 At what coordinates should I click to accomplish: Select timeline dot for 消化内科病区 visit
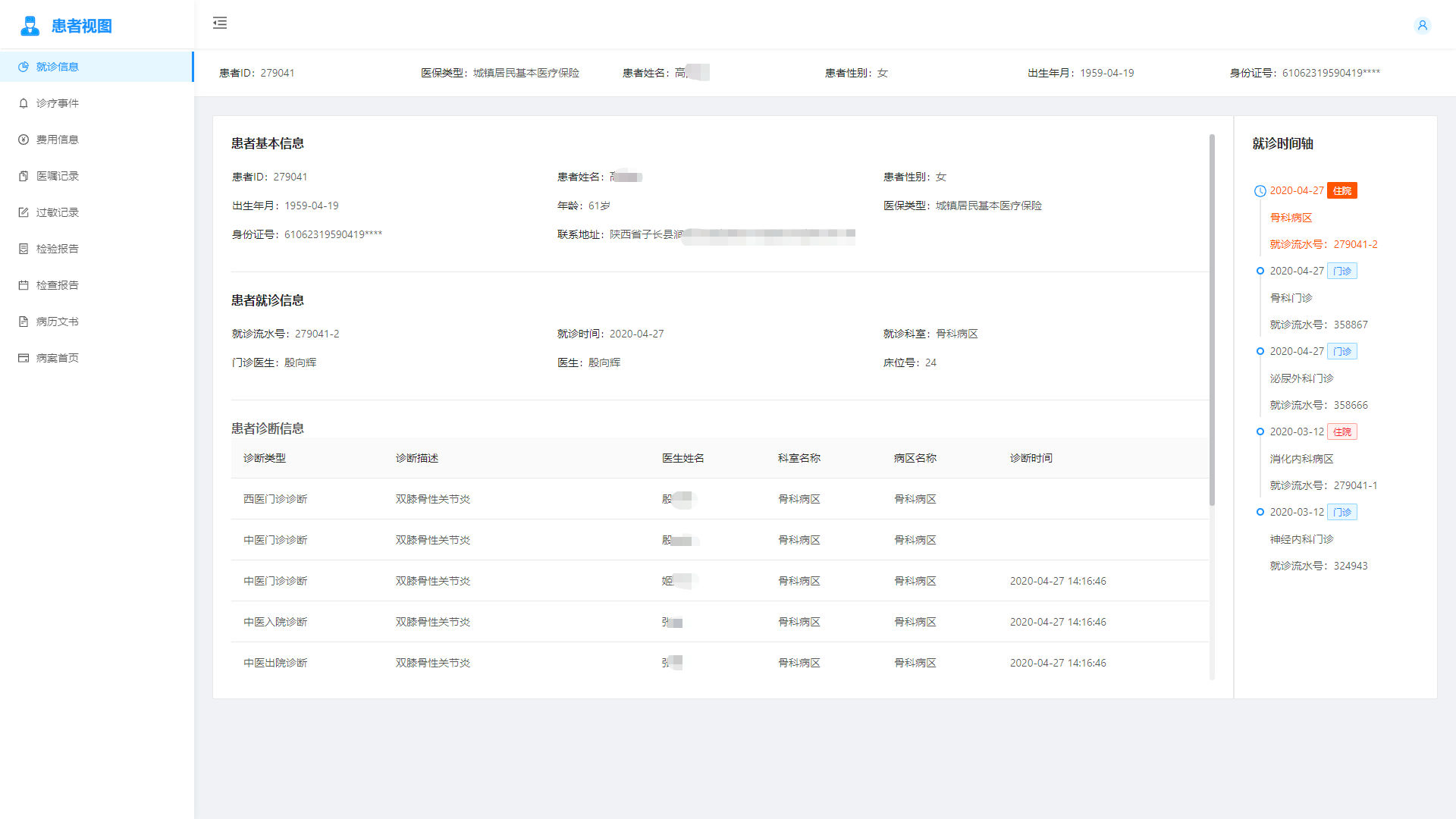coord(1260,431)
